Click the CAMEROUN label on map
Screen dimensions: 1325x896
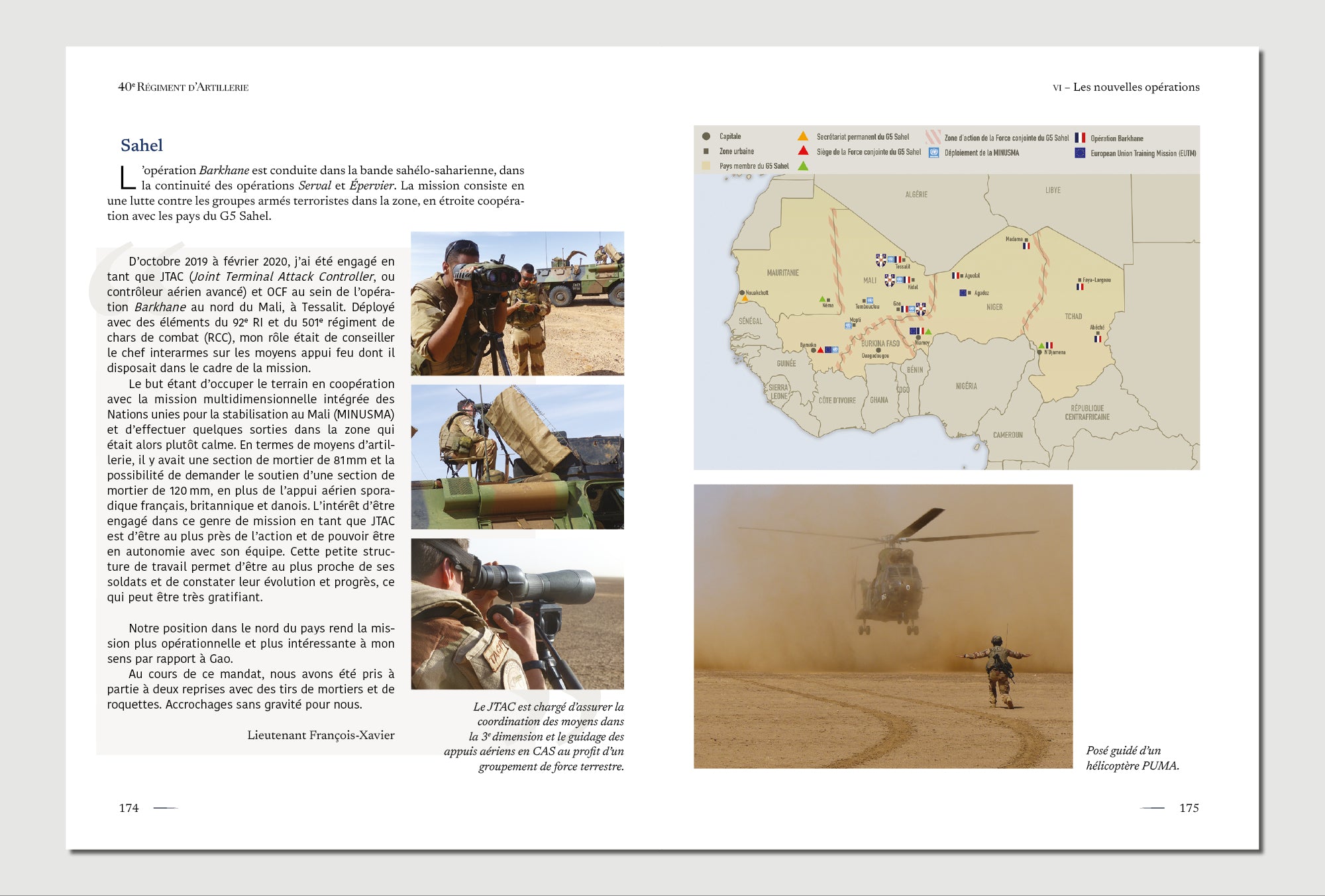(1008, 435)
